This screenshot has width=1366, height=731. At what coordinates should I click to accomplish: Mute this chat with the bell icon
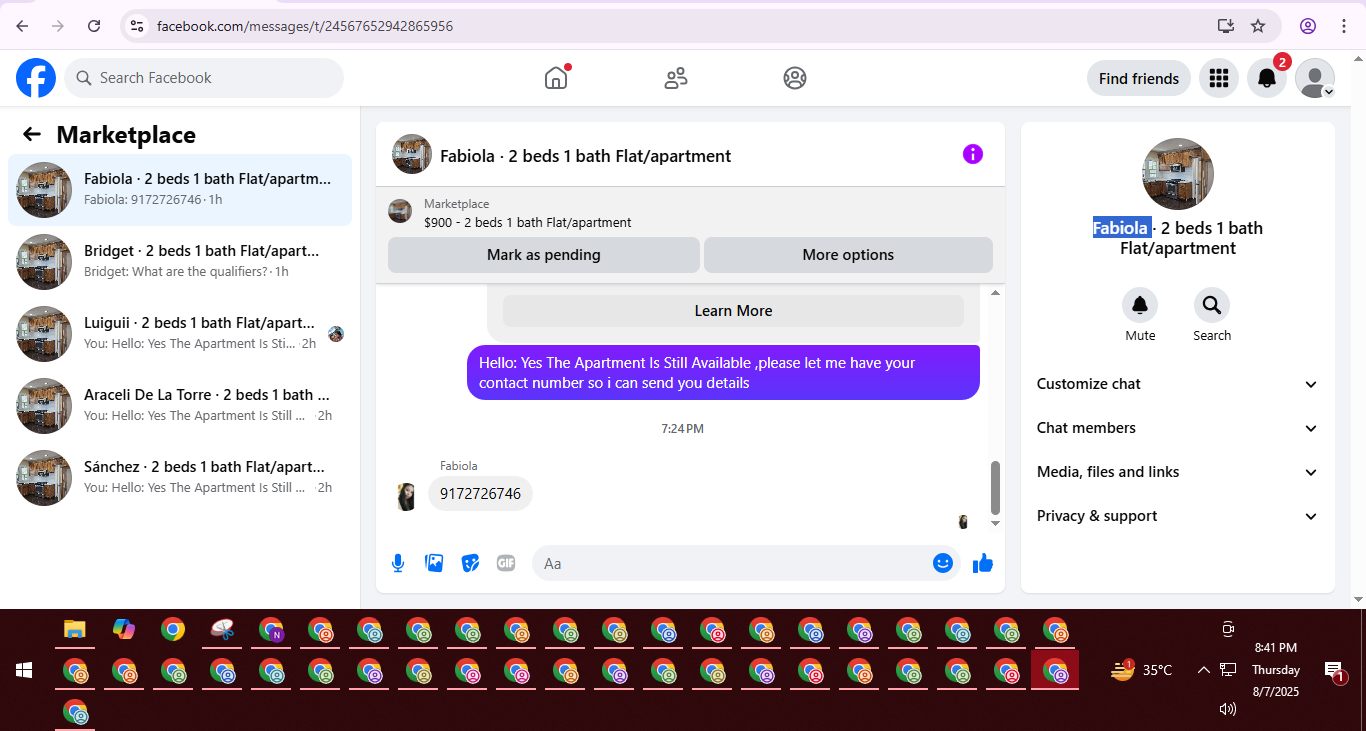point(1140,305)
